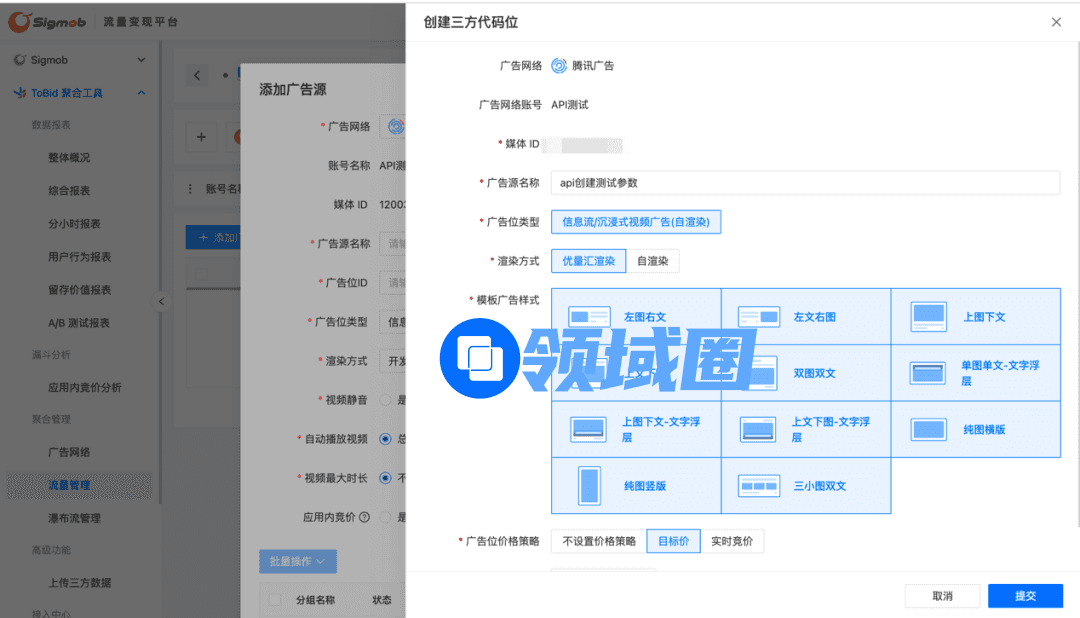This screenshot has width=1080, height=618.
Task: Open the 批量操作 dropdown
Action: click(297, 561)
